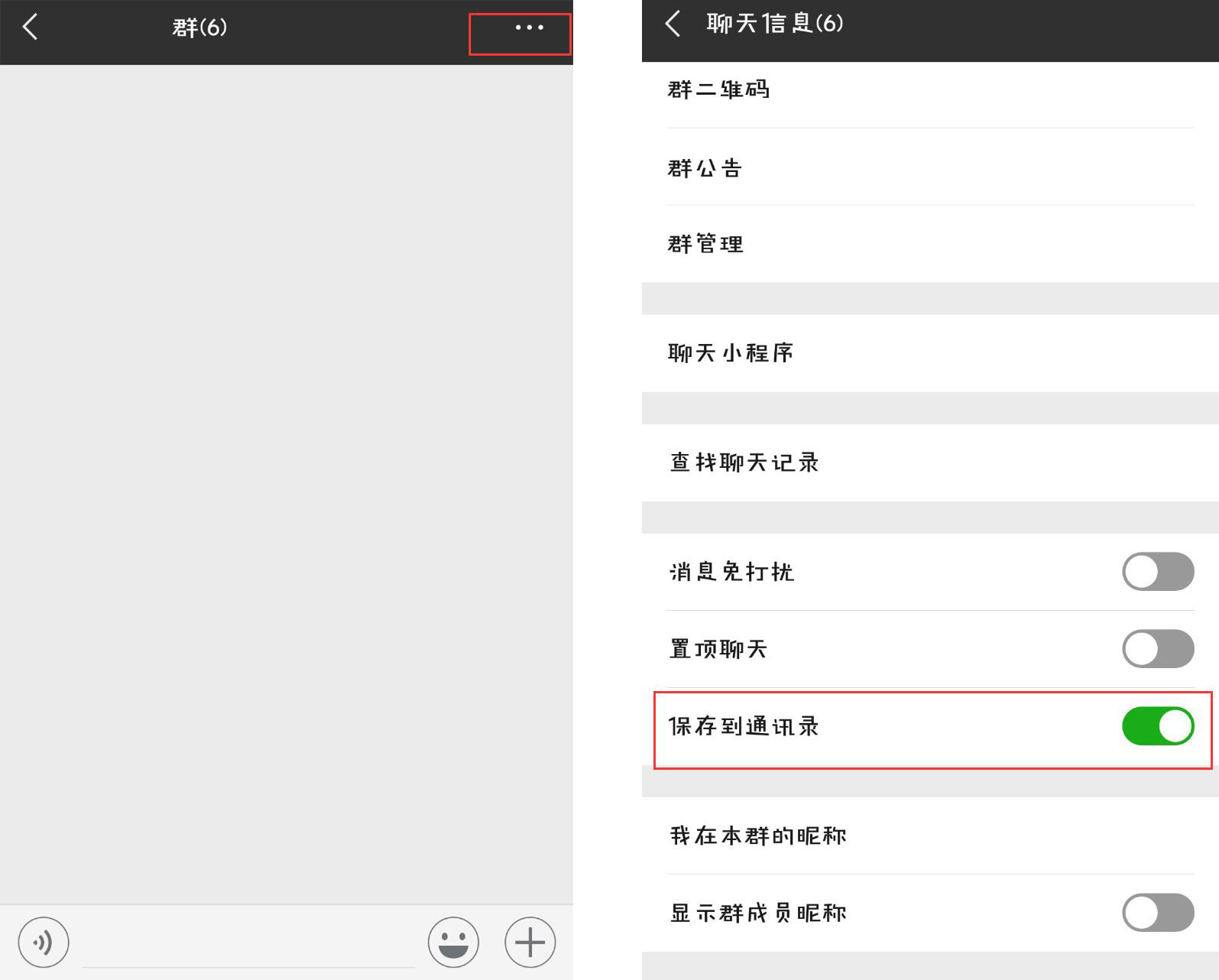Go back from the 群(6) chat screen
The image size is (1219, 980).
[30, 28]
